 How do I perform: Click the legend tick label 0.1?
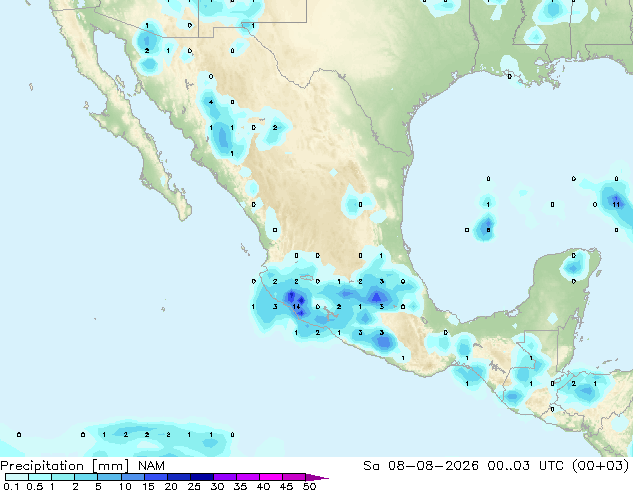[11, 486]
